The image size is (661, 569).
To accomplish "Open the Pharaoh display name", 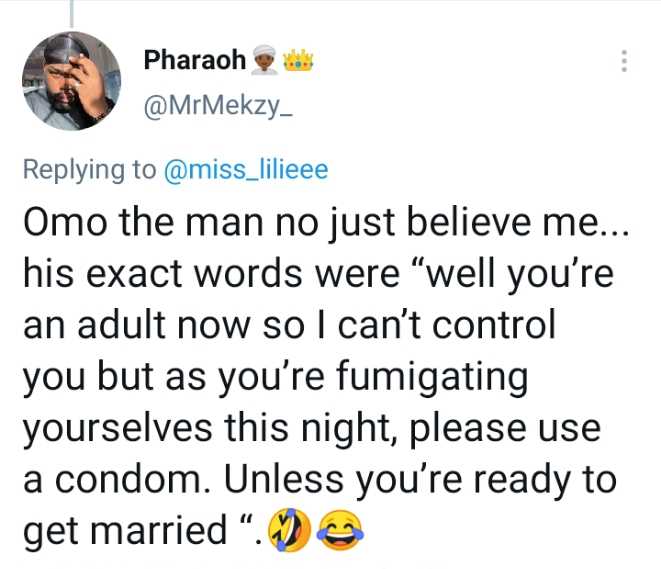I will (194, 60).
